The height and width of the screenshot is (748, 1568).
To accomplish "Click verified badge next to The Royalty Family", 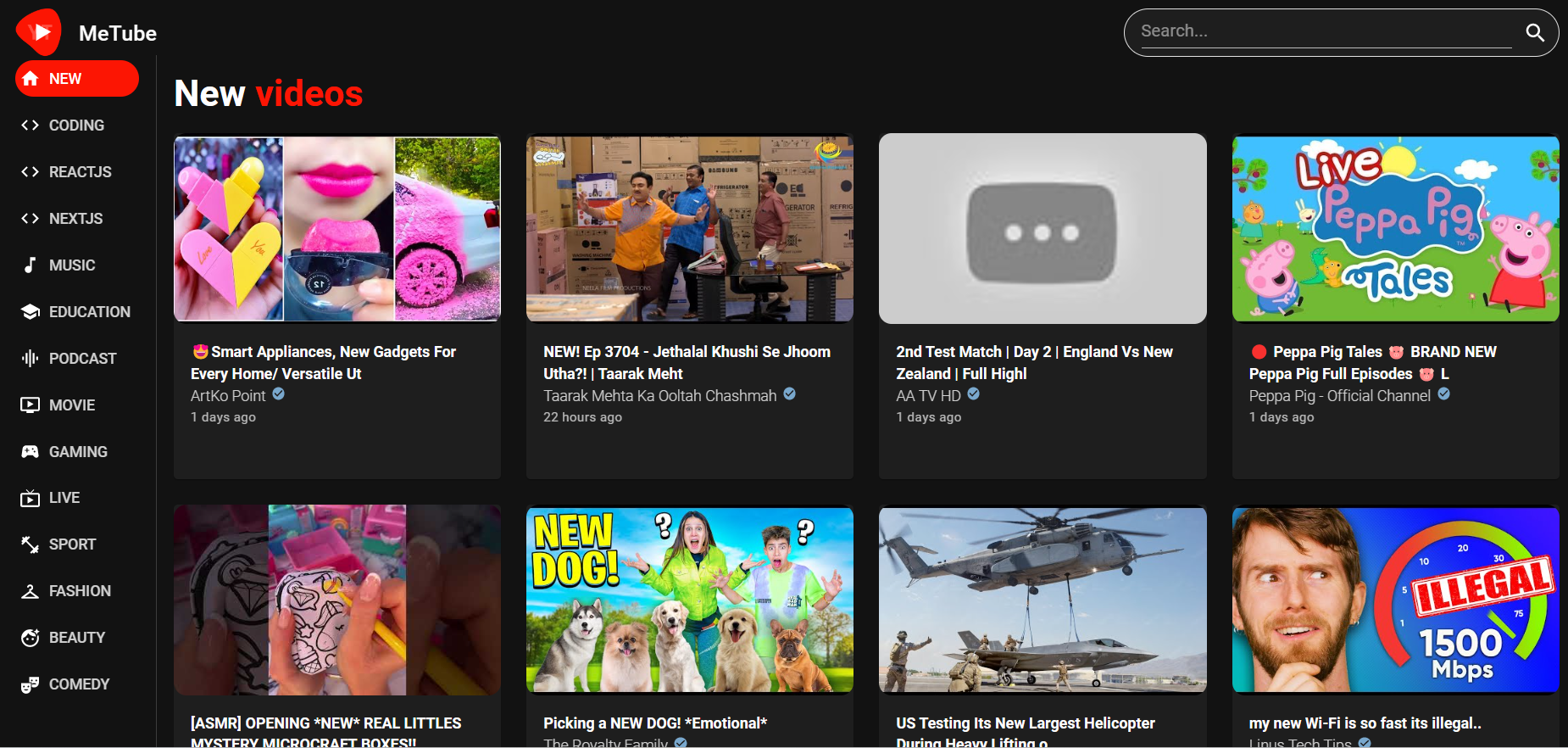I will click(681, 743).
